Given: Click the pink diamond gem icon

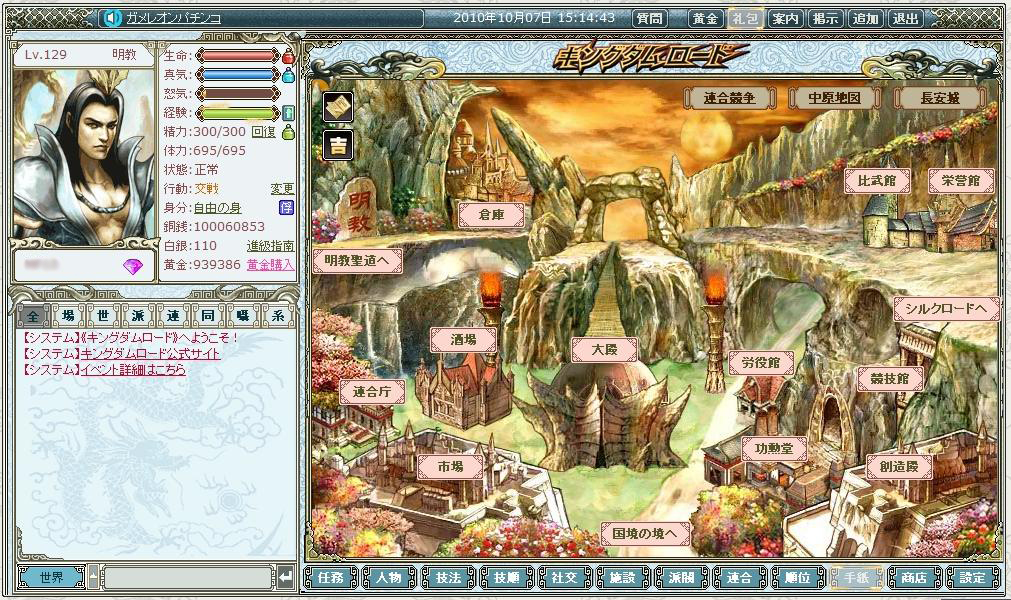Looking at the screenshot, I should click(x=133, y=266).
